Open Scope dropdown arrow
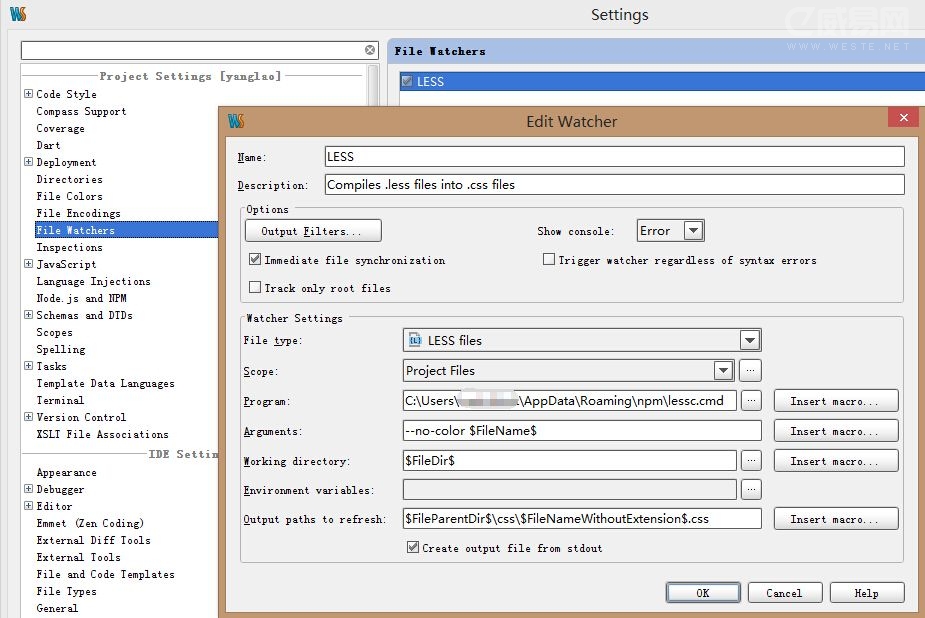Image resolution: width=925 pixels, height=618 pixels. [x=723, y=370]
